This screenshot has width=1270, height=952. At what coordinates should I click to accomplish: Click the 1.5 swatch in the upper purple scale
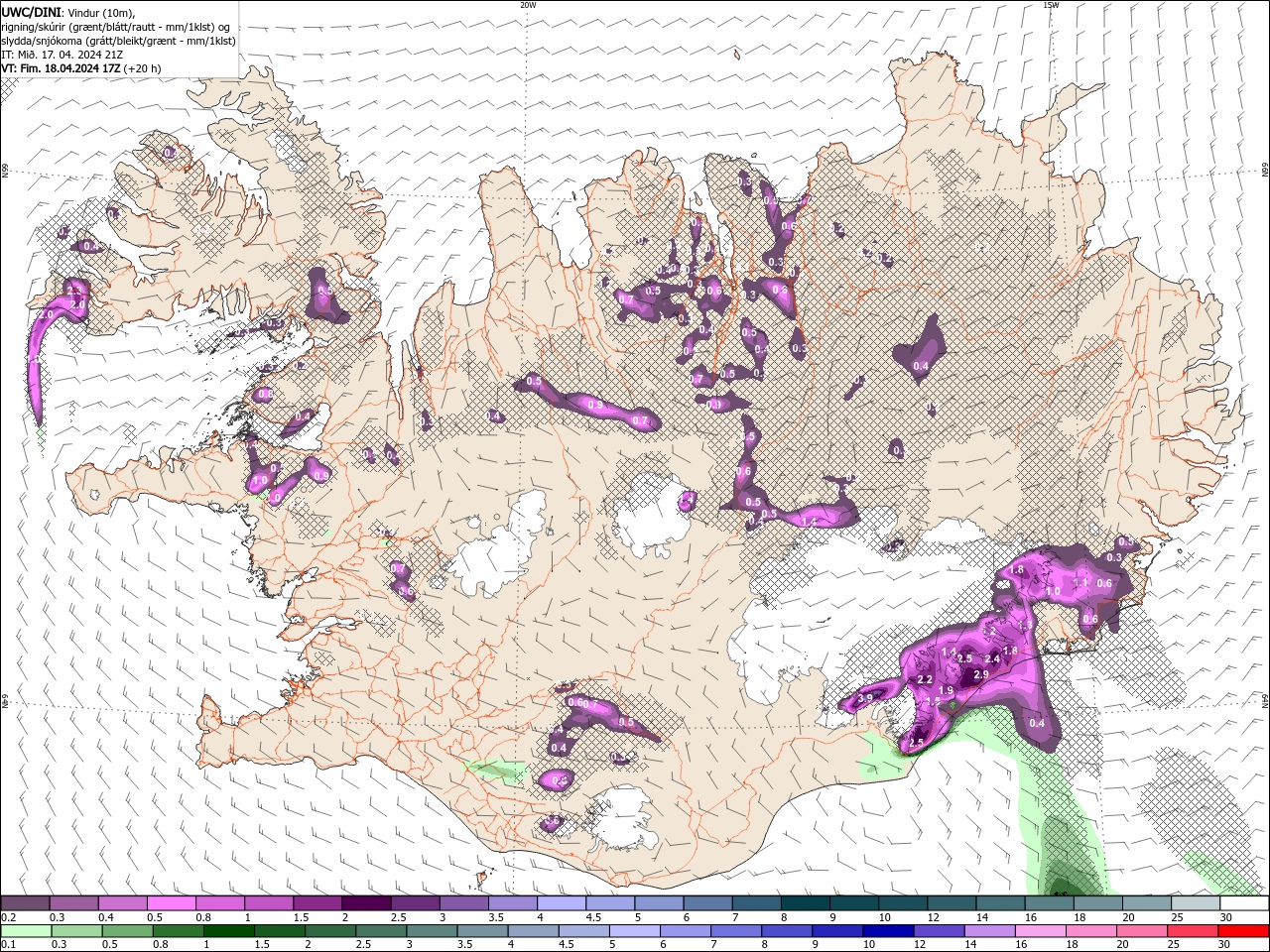tap(317, 903)
